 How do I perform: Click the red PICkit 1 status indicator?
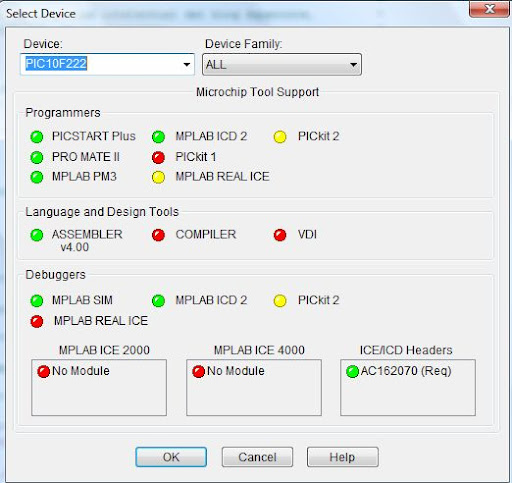158,157
